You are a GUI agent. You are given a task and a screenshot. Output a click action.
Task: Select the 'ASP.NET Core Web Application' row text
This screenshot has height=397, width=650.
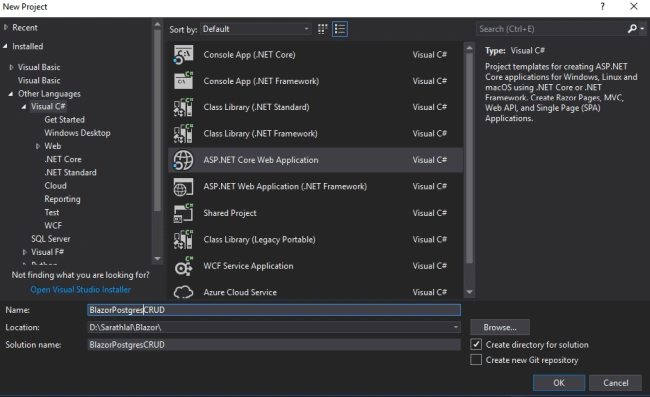coord(261,160)
